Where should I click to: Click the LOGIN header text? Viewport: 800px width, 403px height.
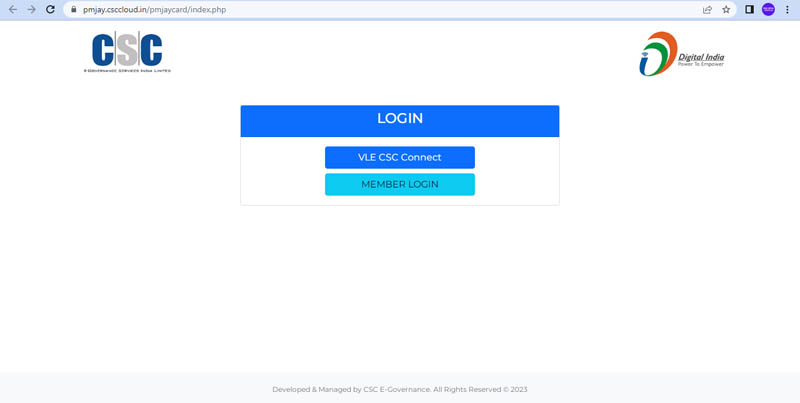tap(400, 118)
